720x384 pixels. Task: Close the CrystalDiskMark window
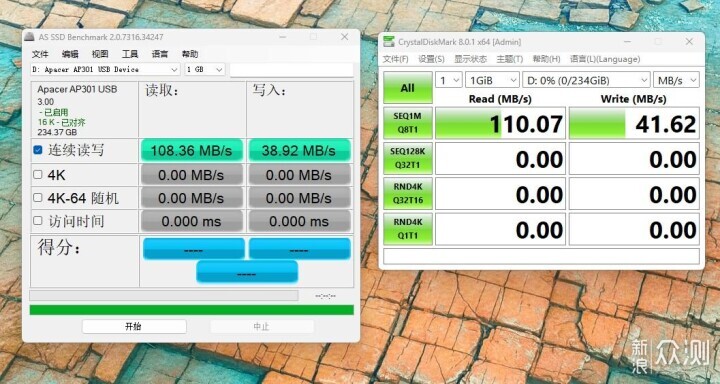689,42
